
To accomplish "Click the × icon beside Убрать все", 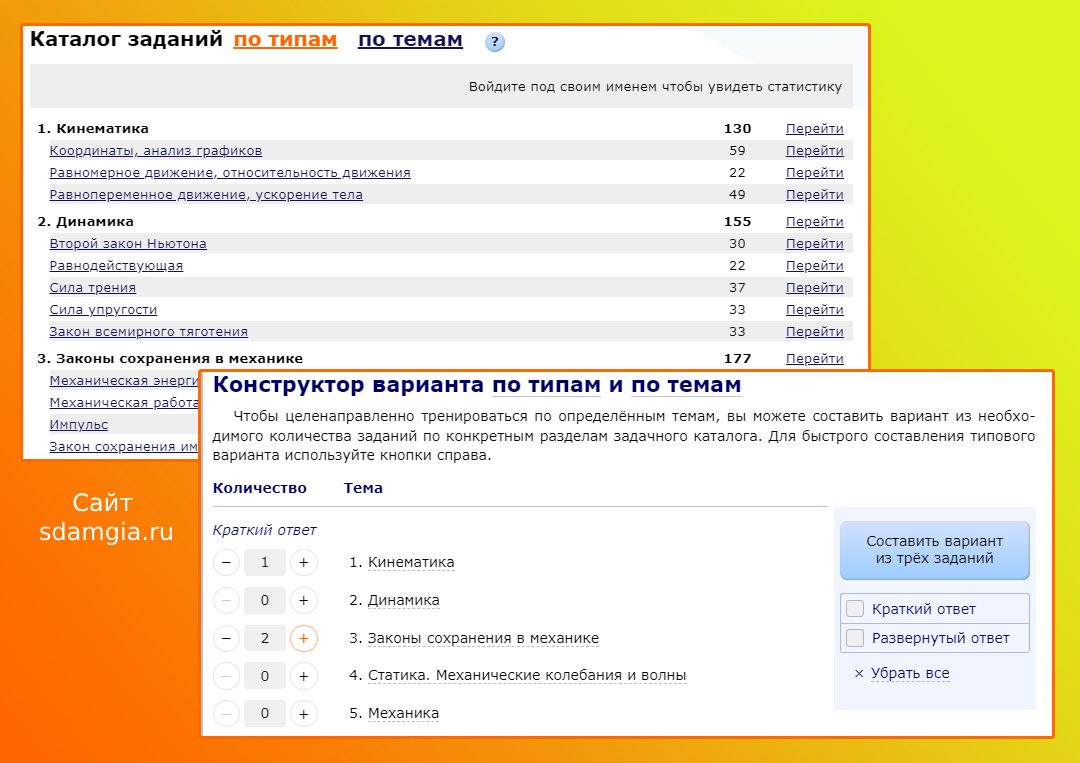I will click(x=859, y=673).
